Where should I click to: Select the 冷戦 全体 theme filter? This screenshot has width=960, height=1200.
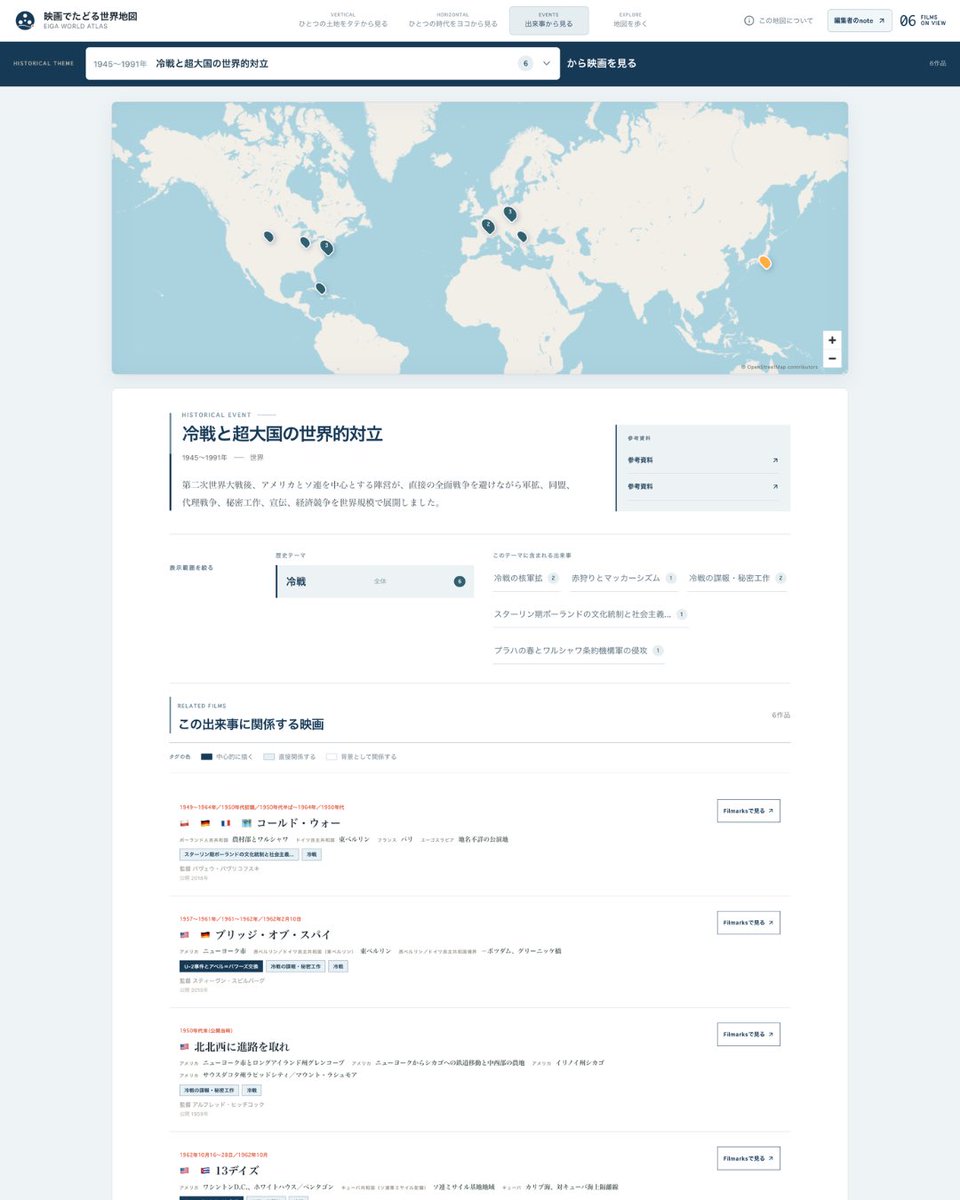[375, 581]
